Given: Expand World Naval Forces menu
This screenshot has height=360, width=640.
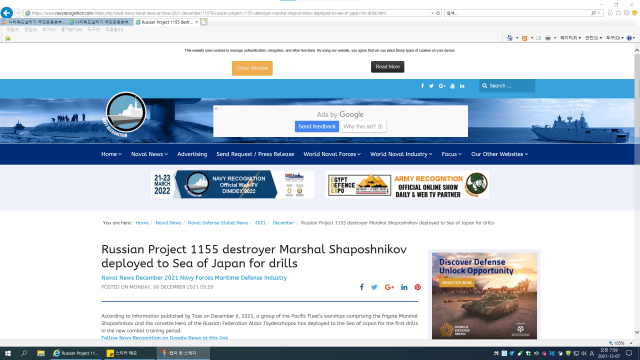Looking at the screenshot, I should [332, 154].
